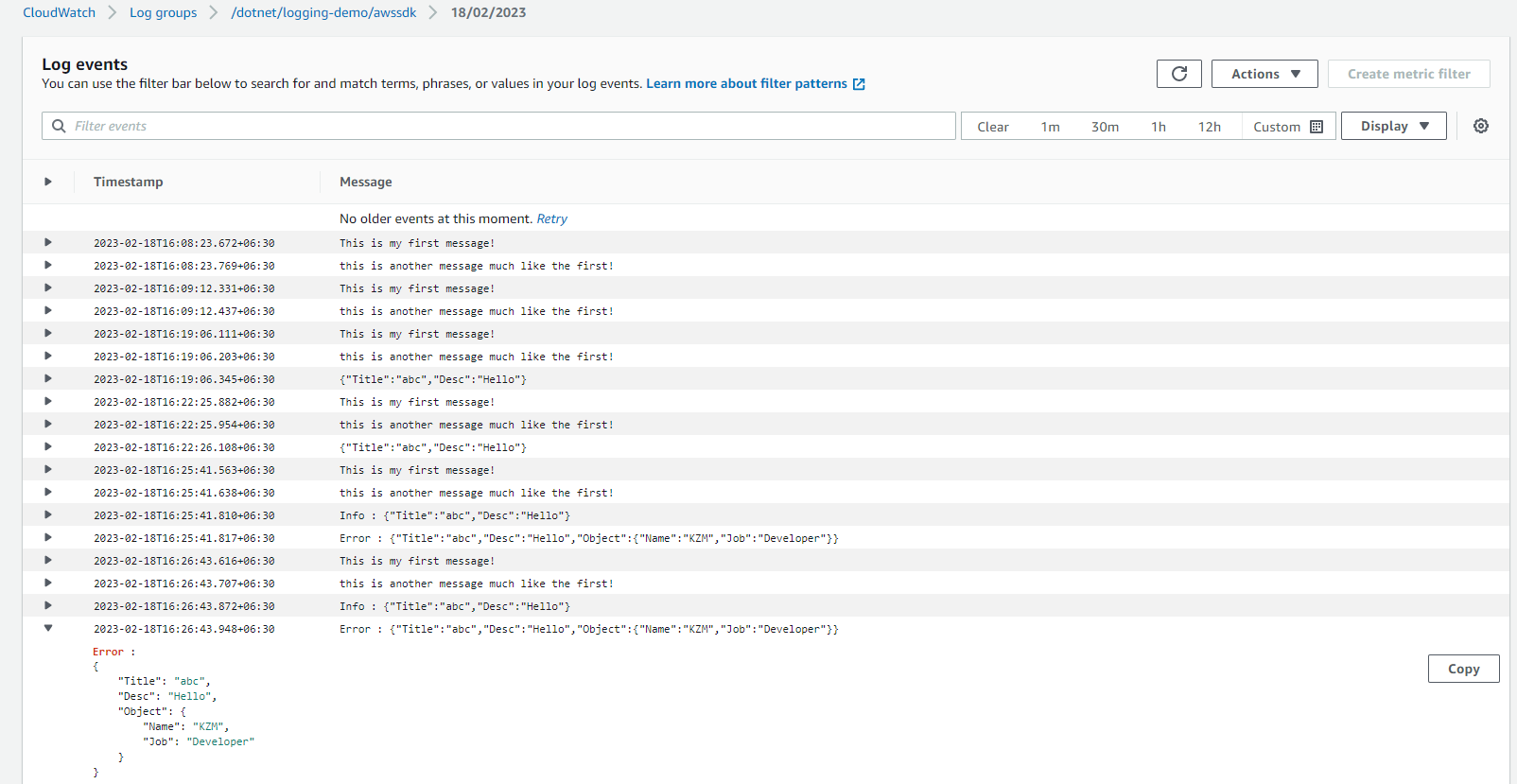Open the Display dropdown menu
The width and height of the screenshot is (1517, 784).
coord(1393,126)
